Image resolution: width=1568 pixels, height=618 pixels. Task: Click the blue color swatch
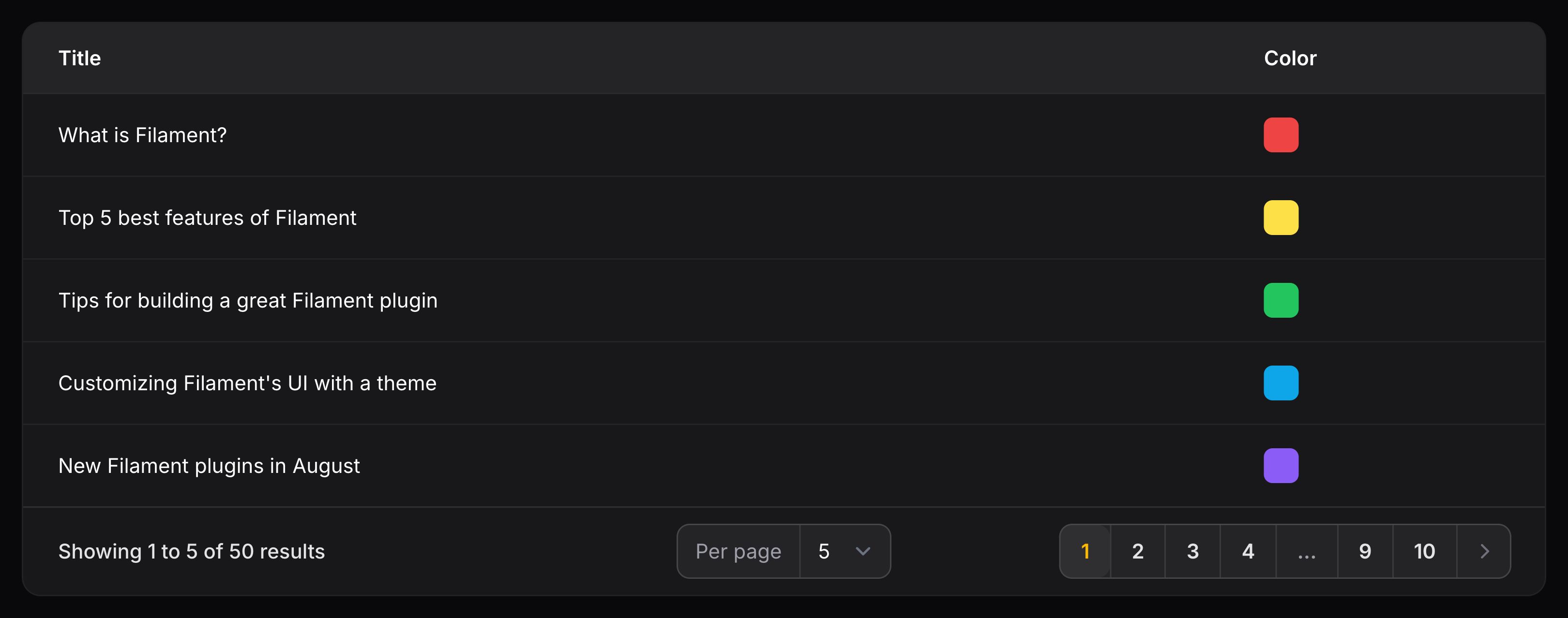pyautogui.click(x=1281, y=383)
